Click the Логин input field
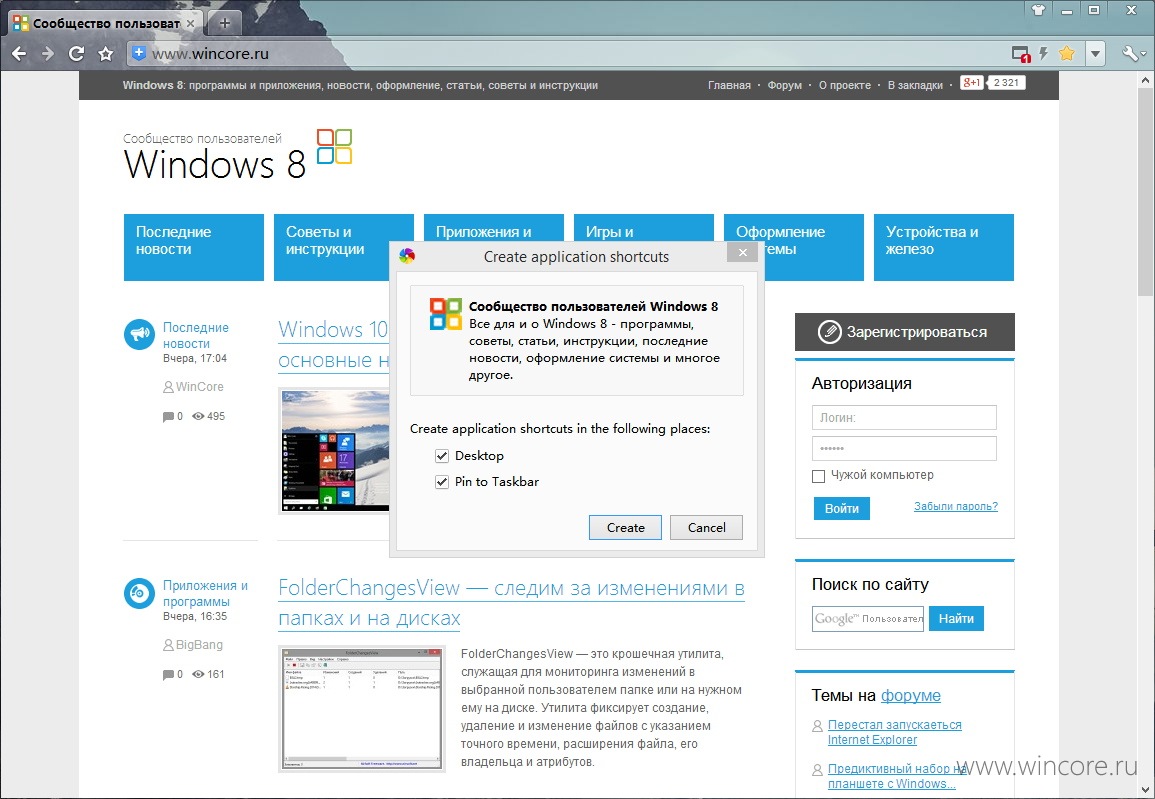 coord(904,418)
